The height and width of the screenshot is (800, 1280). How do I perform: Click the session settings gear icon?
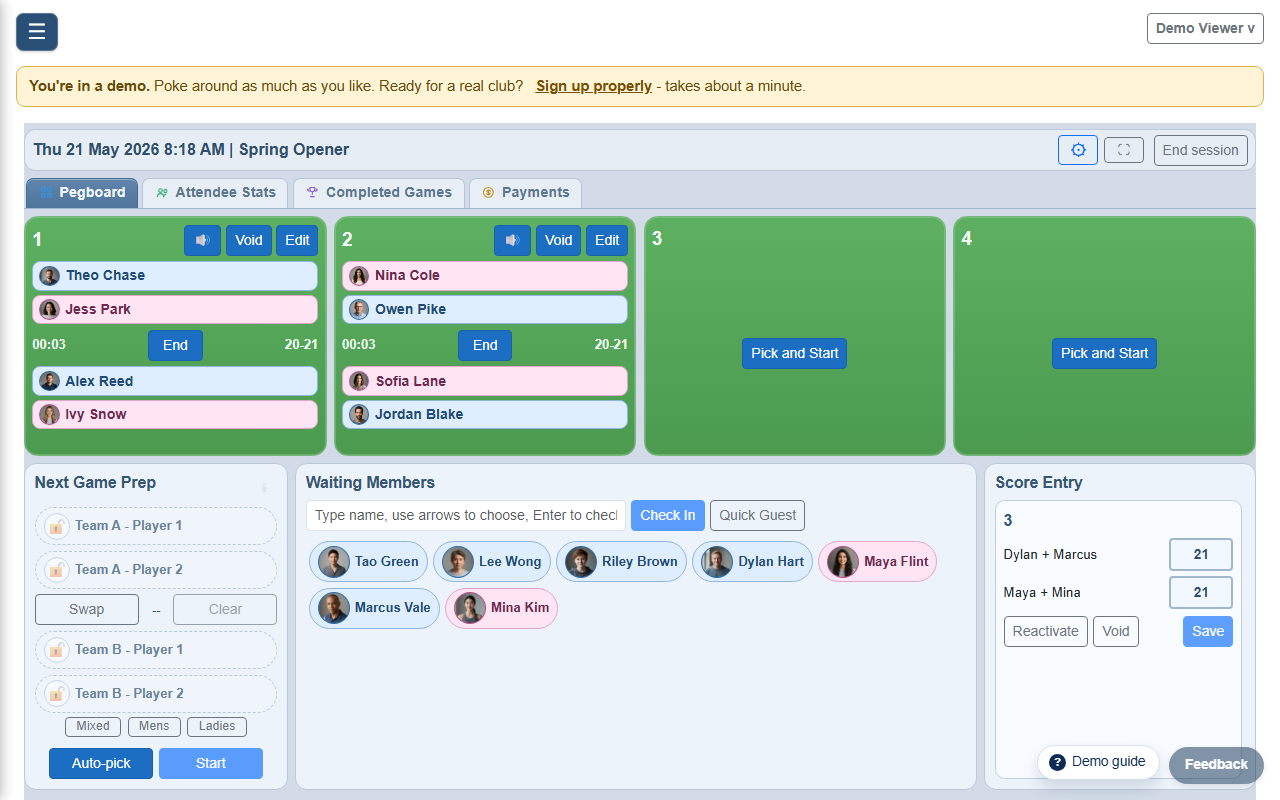point(1078,150)
